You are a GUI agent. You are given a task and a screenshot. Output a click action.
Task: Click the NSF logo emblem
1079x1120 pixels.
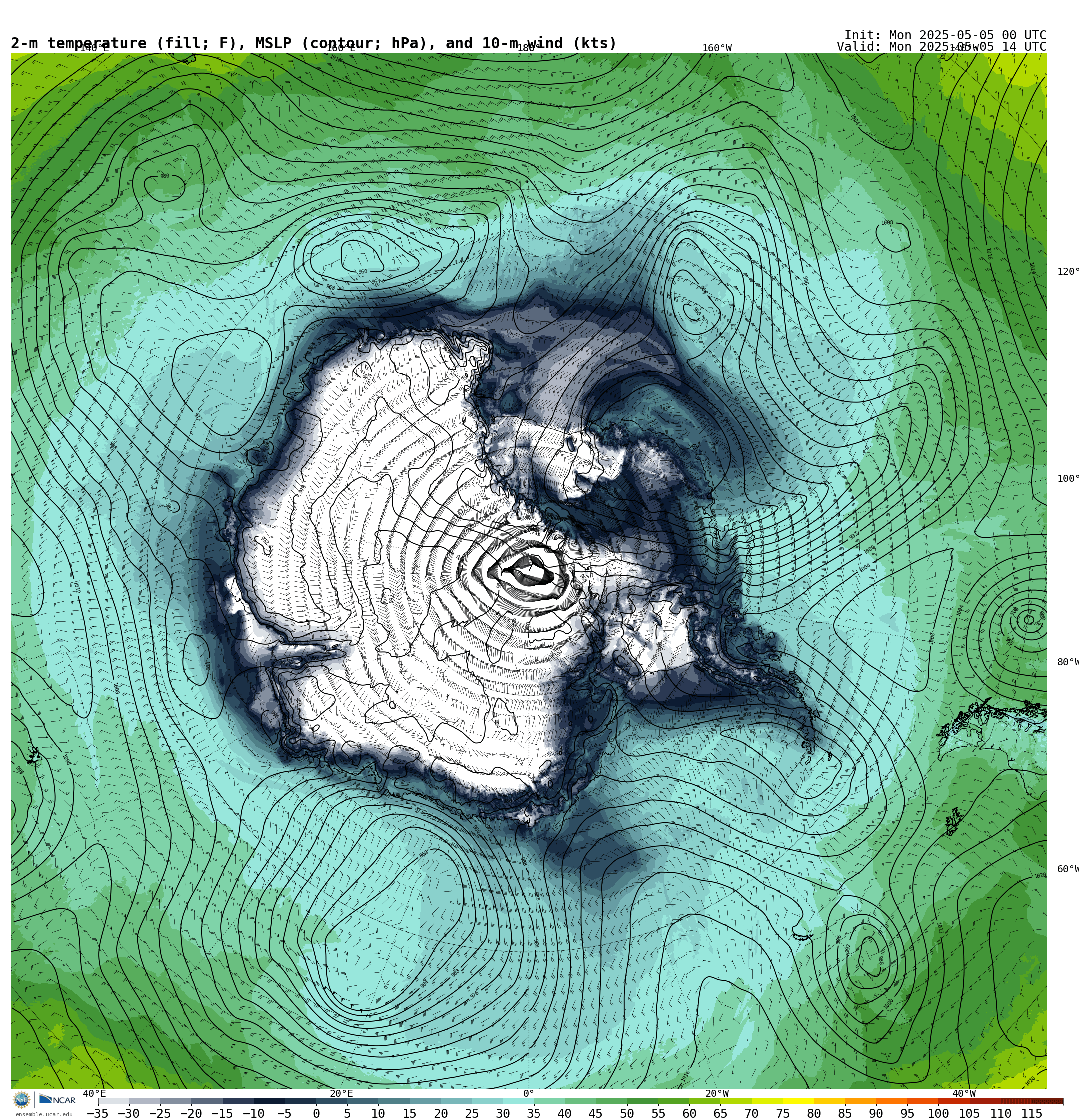point(21,1100)
